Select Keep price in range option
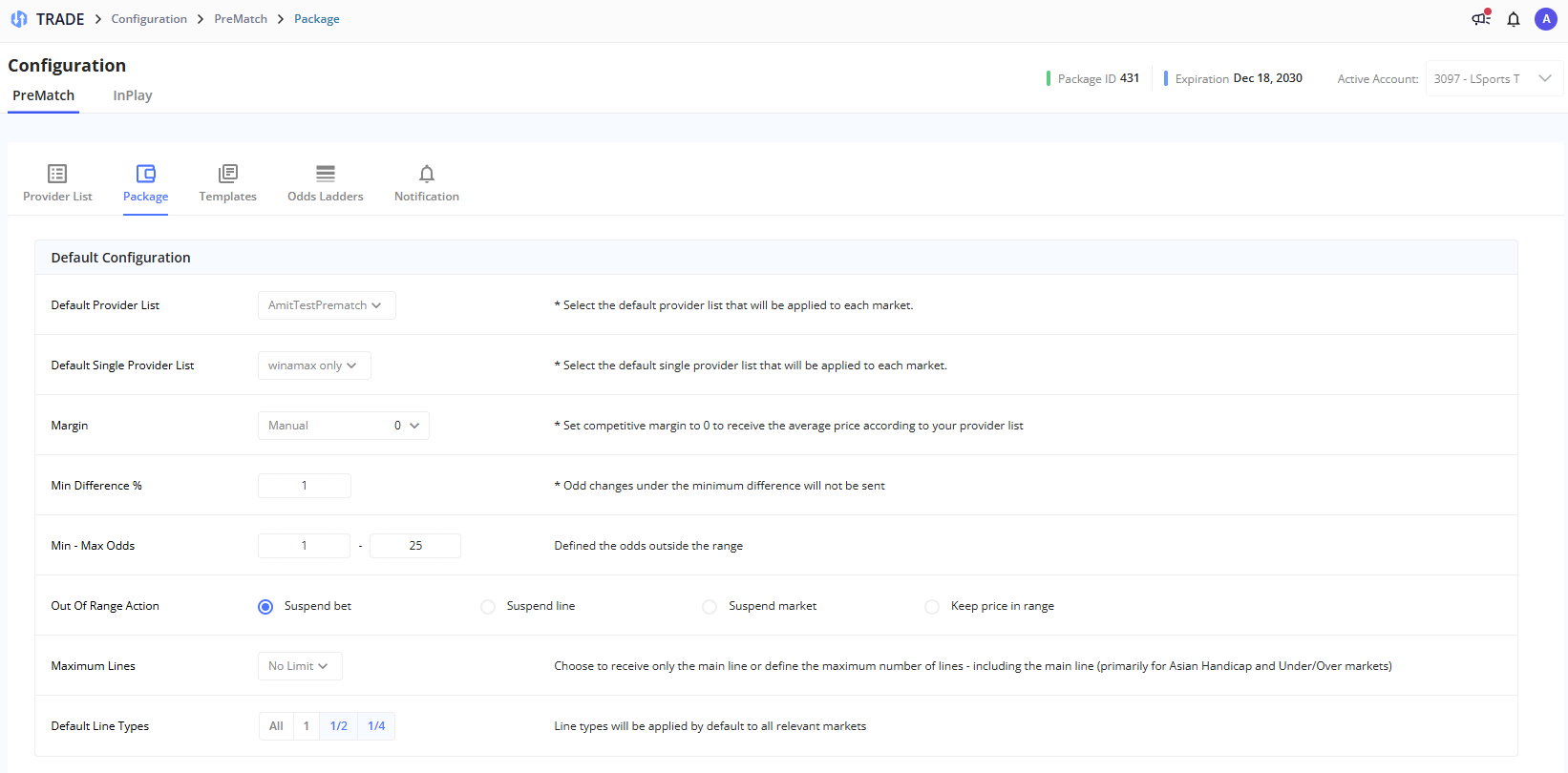This screenshot has width=1568, height=773. (x=932, y=607)
